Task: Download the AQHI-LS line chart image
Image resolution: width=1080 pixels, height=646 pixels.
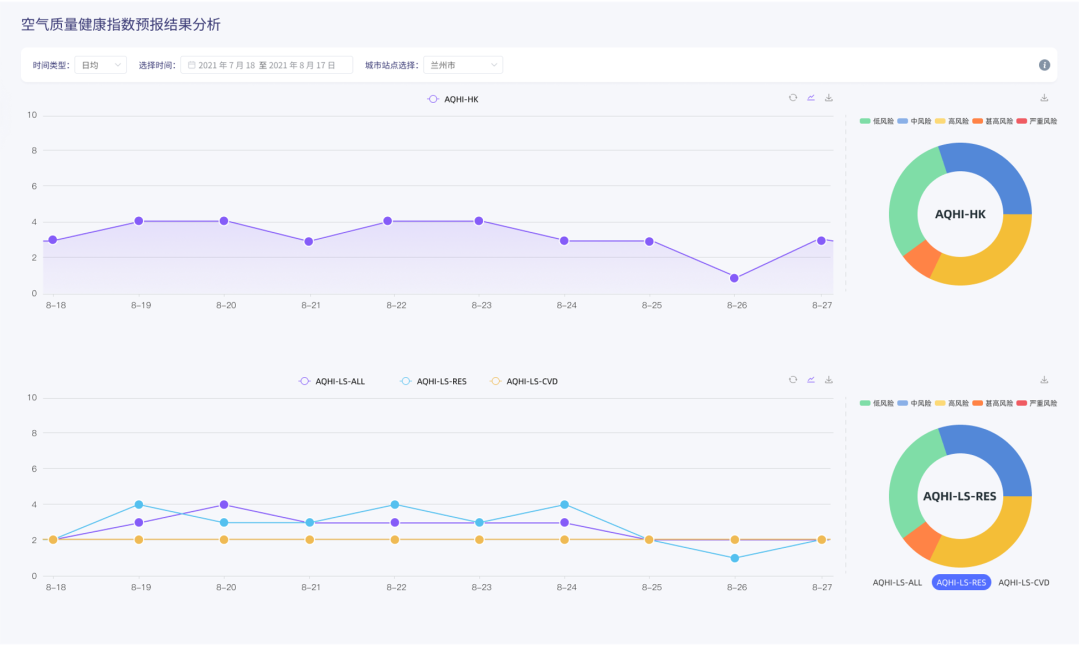Action: pos(829,379)
